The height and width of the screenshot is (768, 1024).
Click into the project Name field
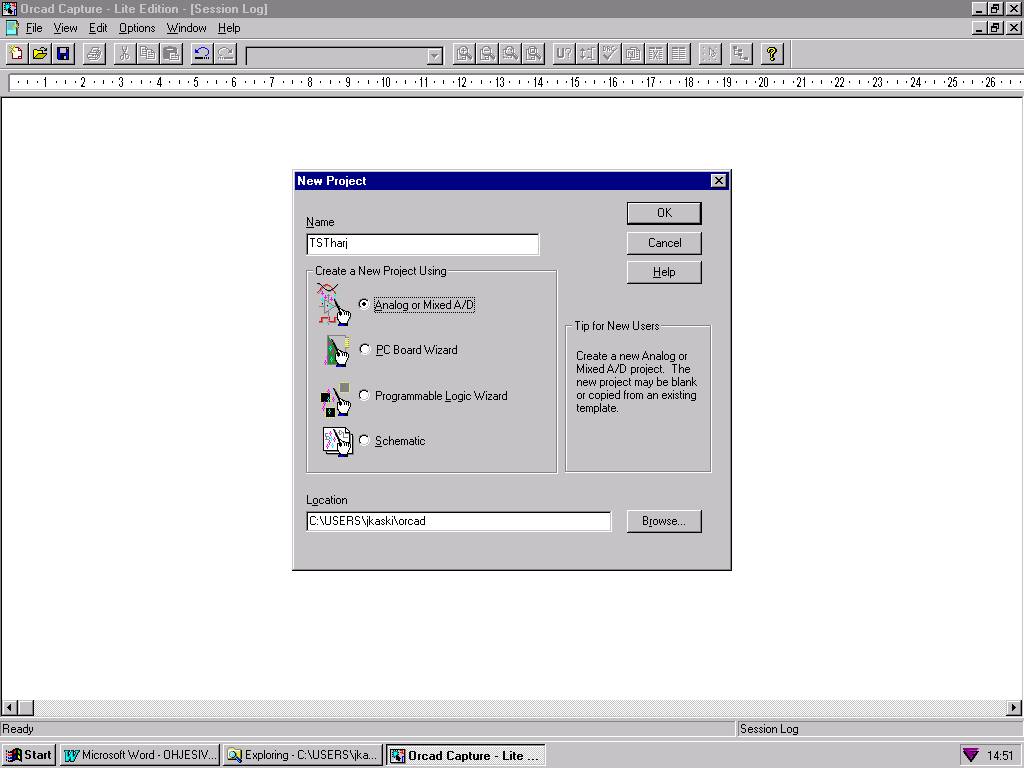coord(423,244)
